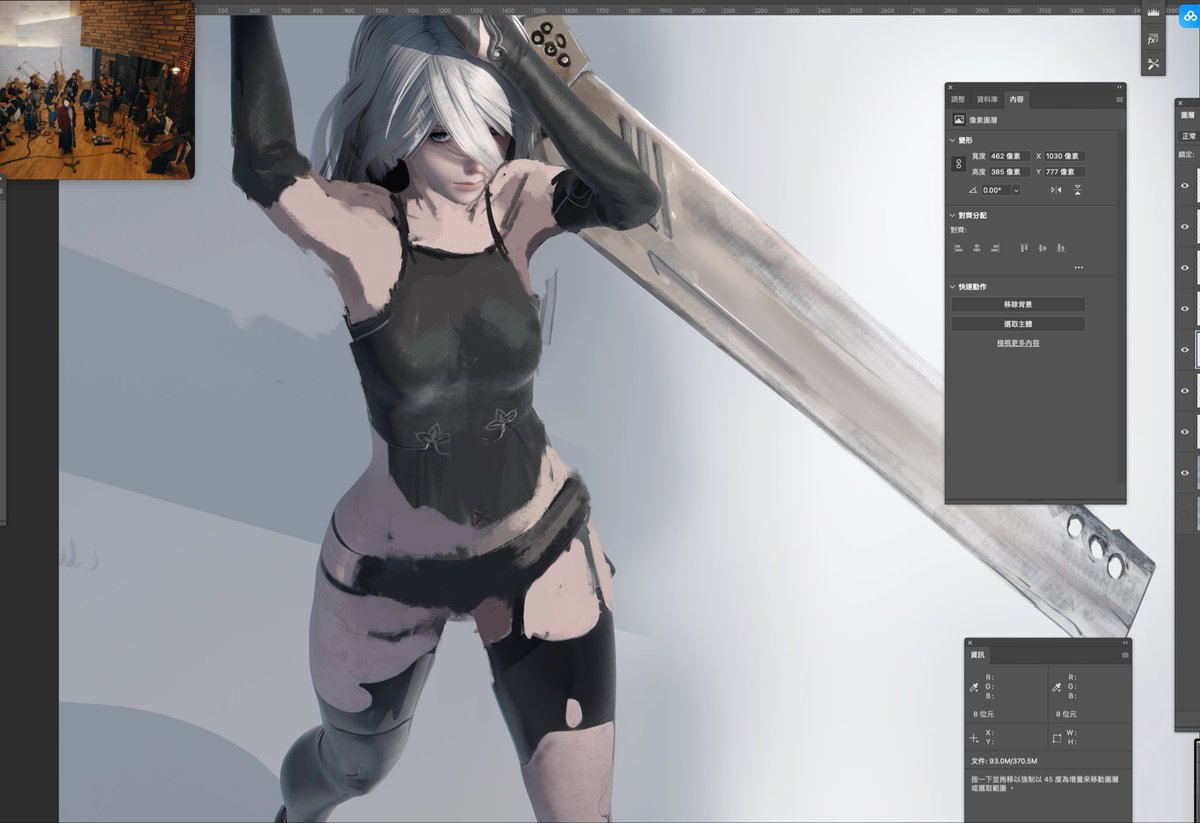This screenshot has width=1200, height=823.
Task: Toggle visibility of the fourth layer
Action: tap(1185, 309)
